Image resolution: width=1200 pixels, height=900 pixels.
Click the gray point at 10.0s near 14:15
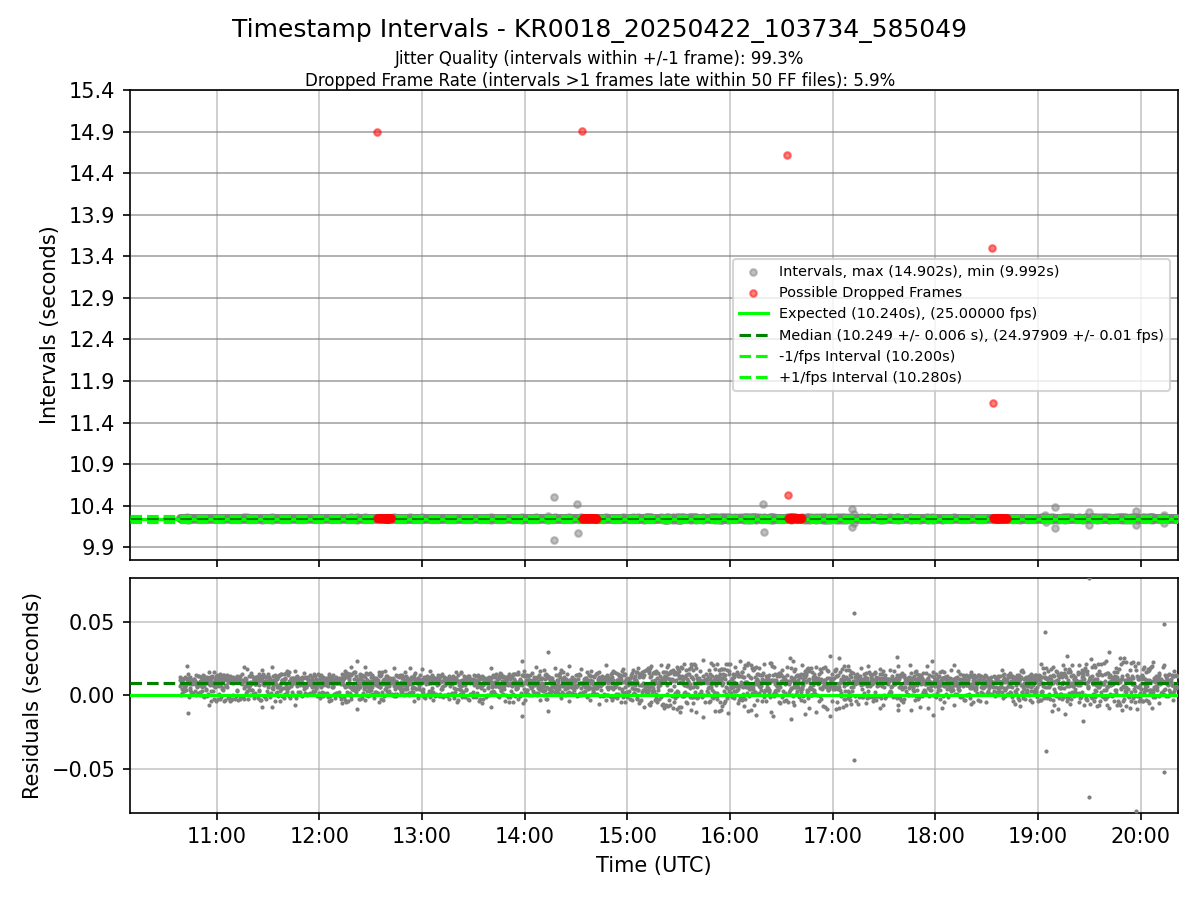coord(554,540)
